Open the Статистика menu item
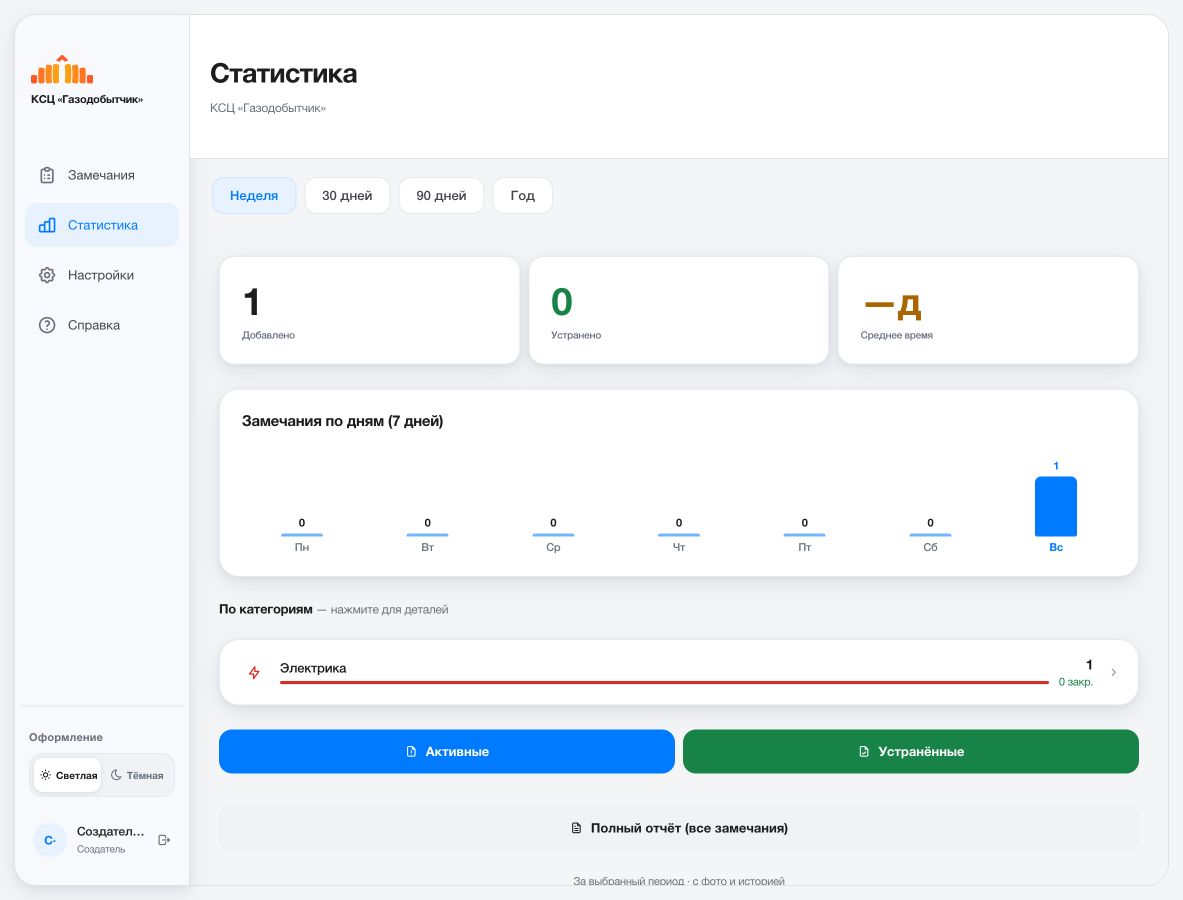 102,225
